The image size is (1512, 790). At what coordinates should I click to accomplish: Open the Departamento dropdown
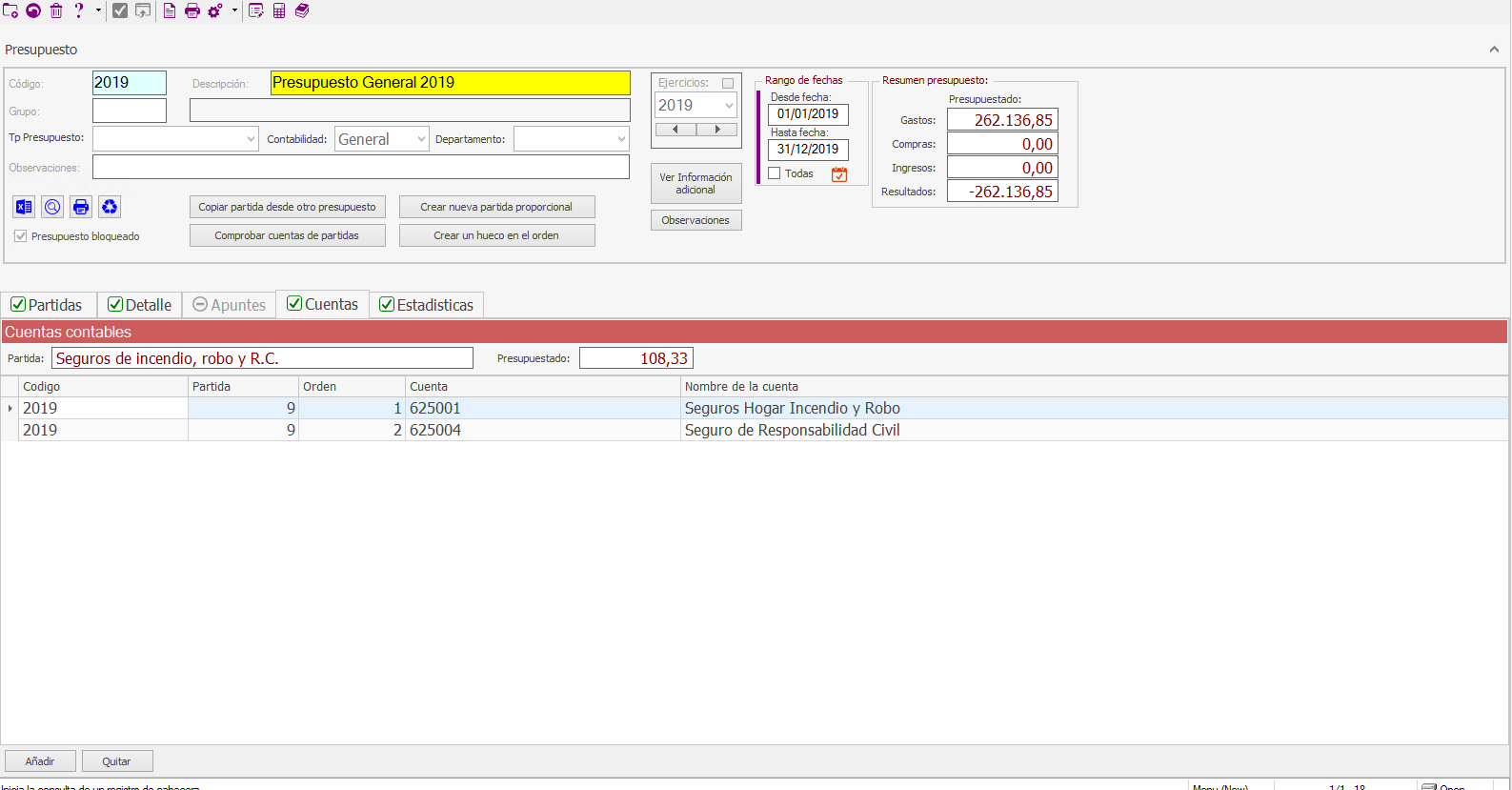click(621, 139)
